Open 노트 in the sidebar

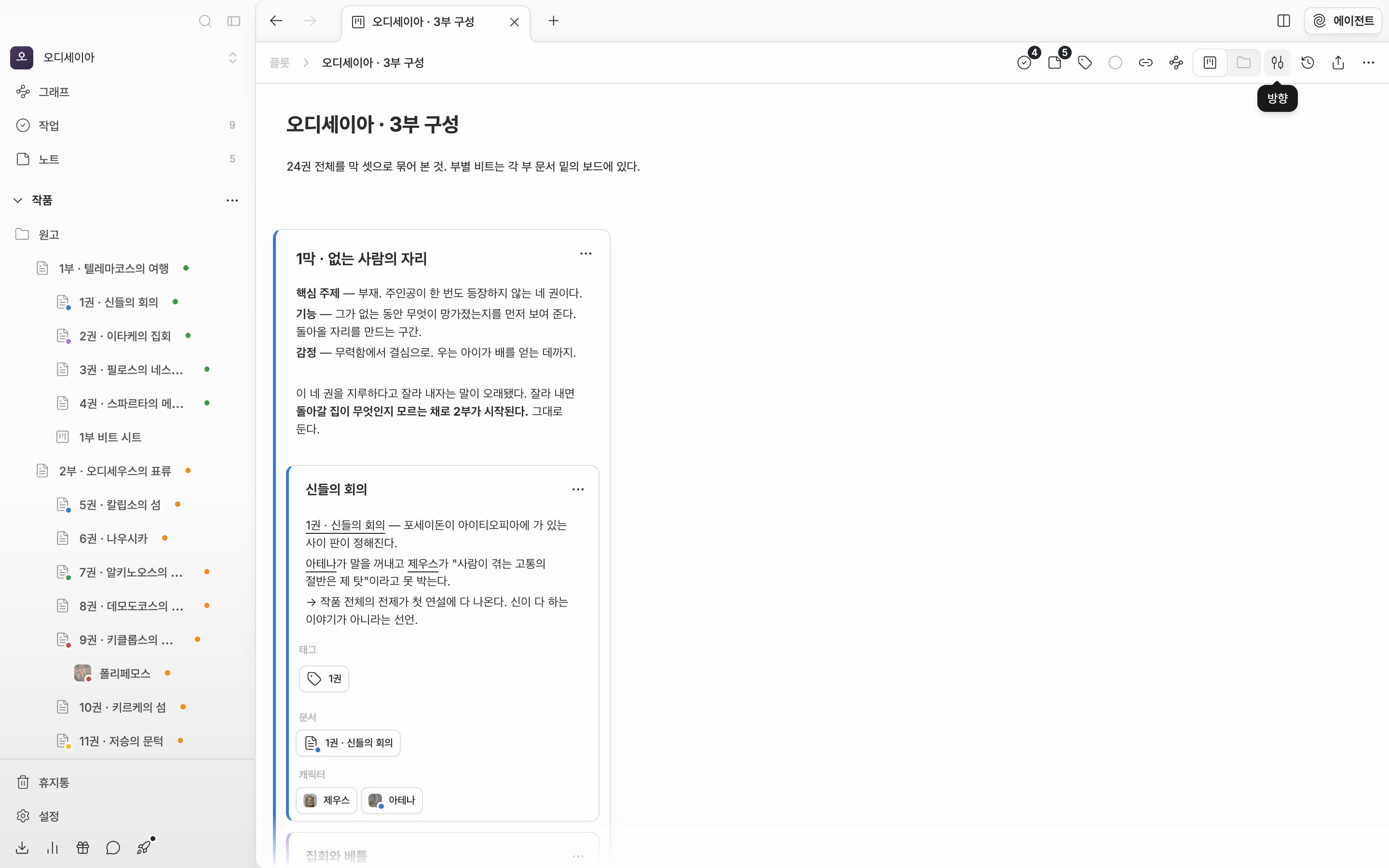point(127,159)
